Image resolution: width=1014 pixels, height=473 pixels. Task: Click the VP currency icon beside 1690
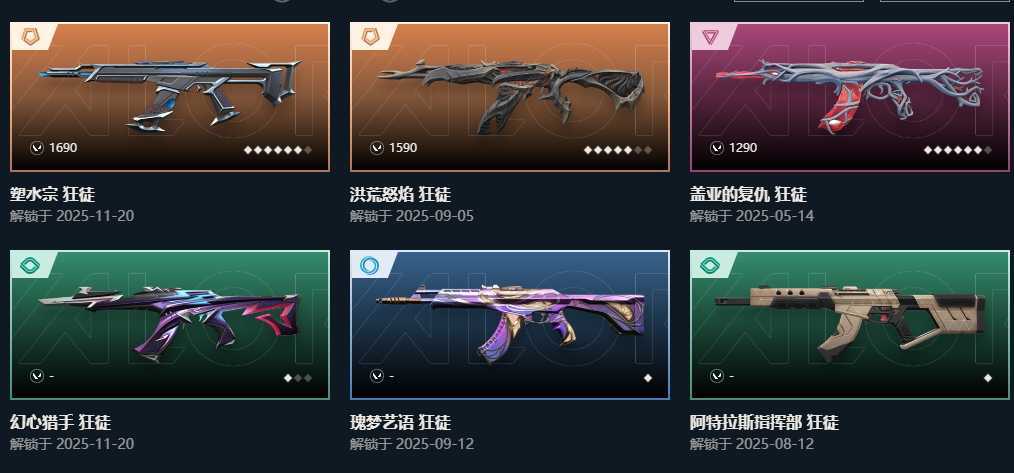37,148
